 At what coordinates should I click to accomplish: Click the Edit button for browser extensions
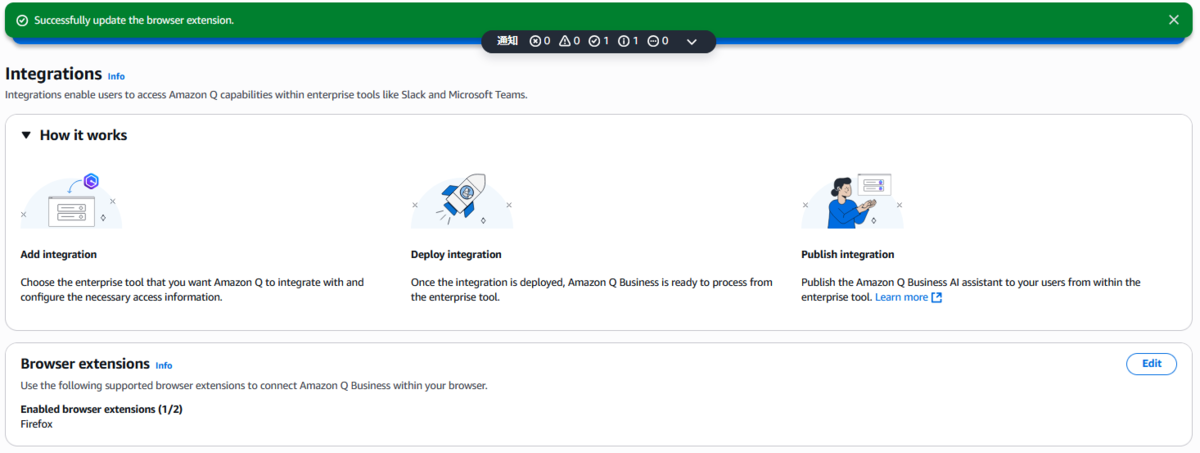coord(1151,364)
